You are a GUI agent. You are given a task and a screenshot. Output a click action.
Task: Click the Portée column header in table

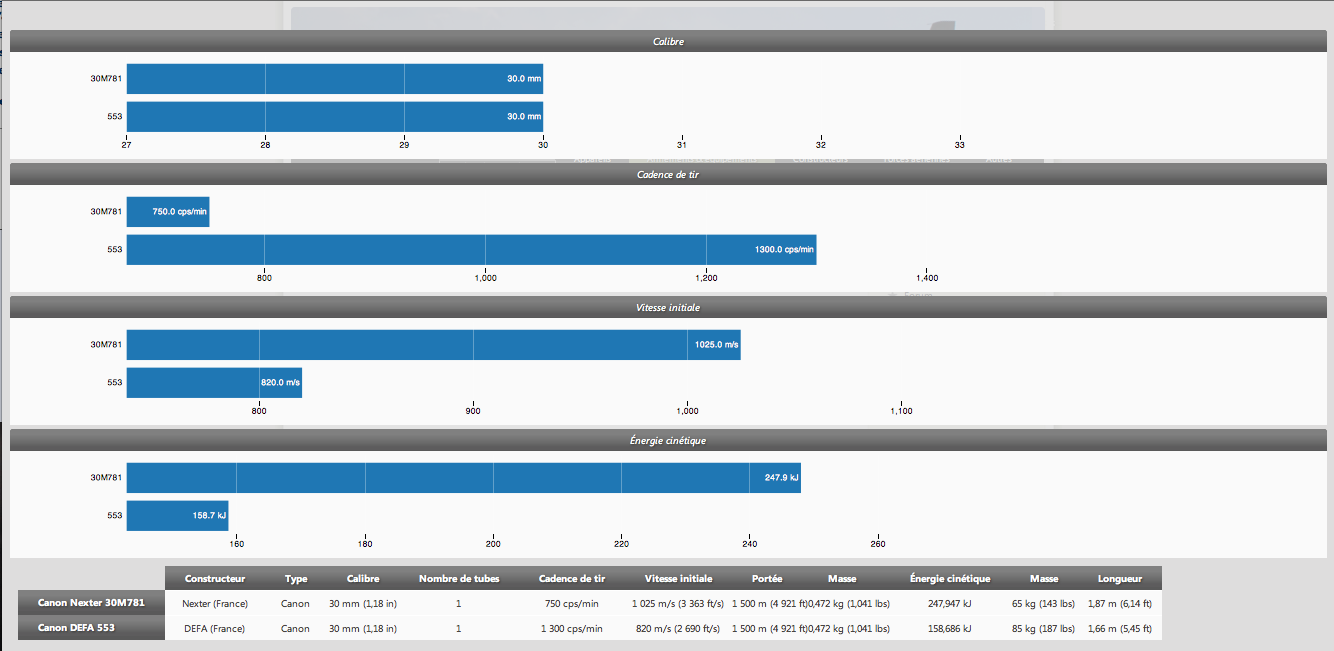pos(767,578)
